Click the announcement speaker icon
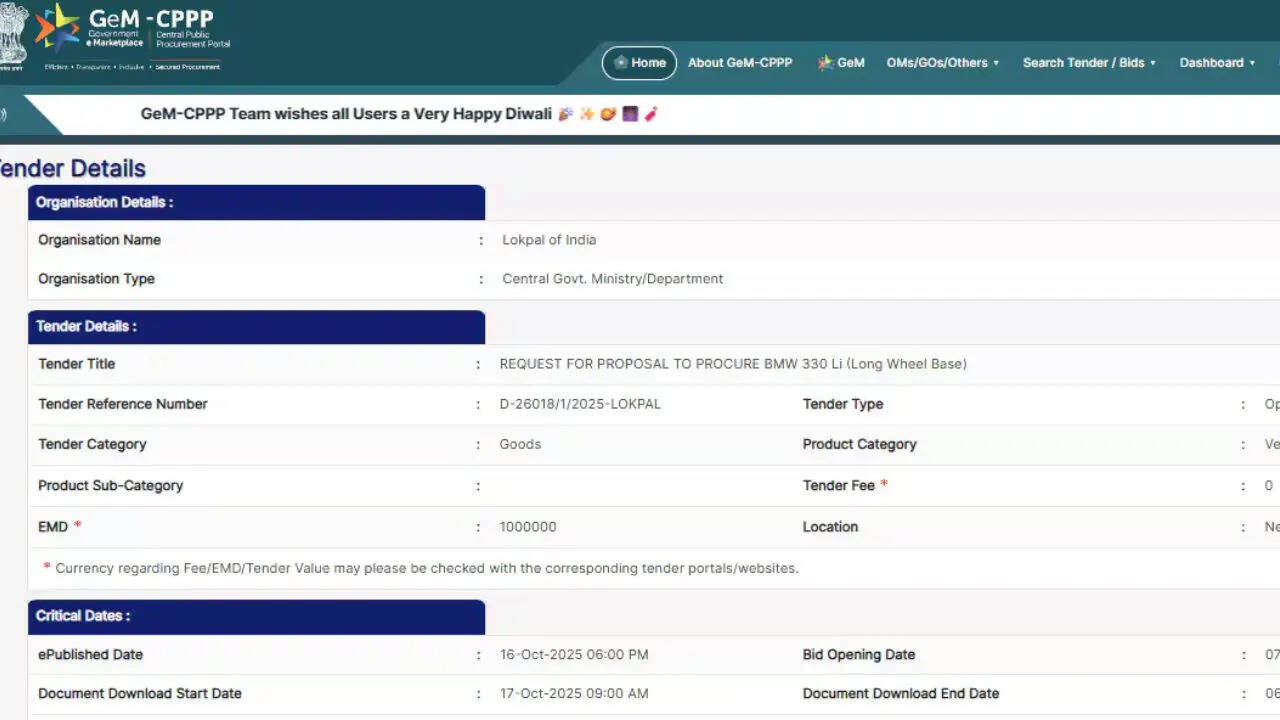Image resolution: width=1280 pixels, height=720 pixels. click(x=3, y=114)
